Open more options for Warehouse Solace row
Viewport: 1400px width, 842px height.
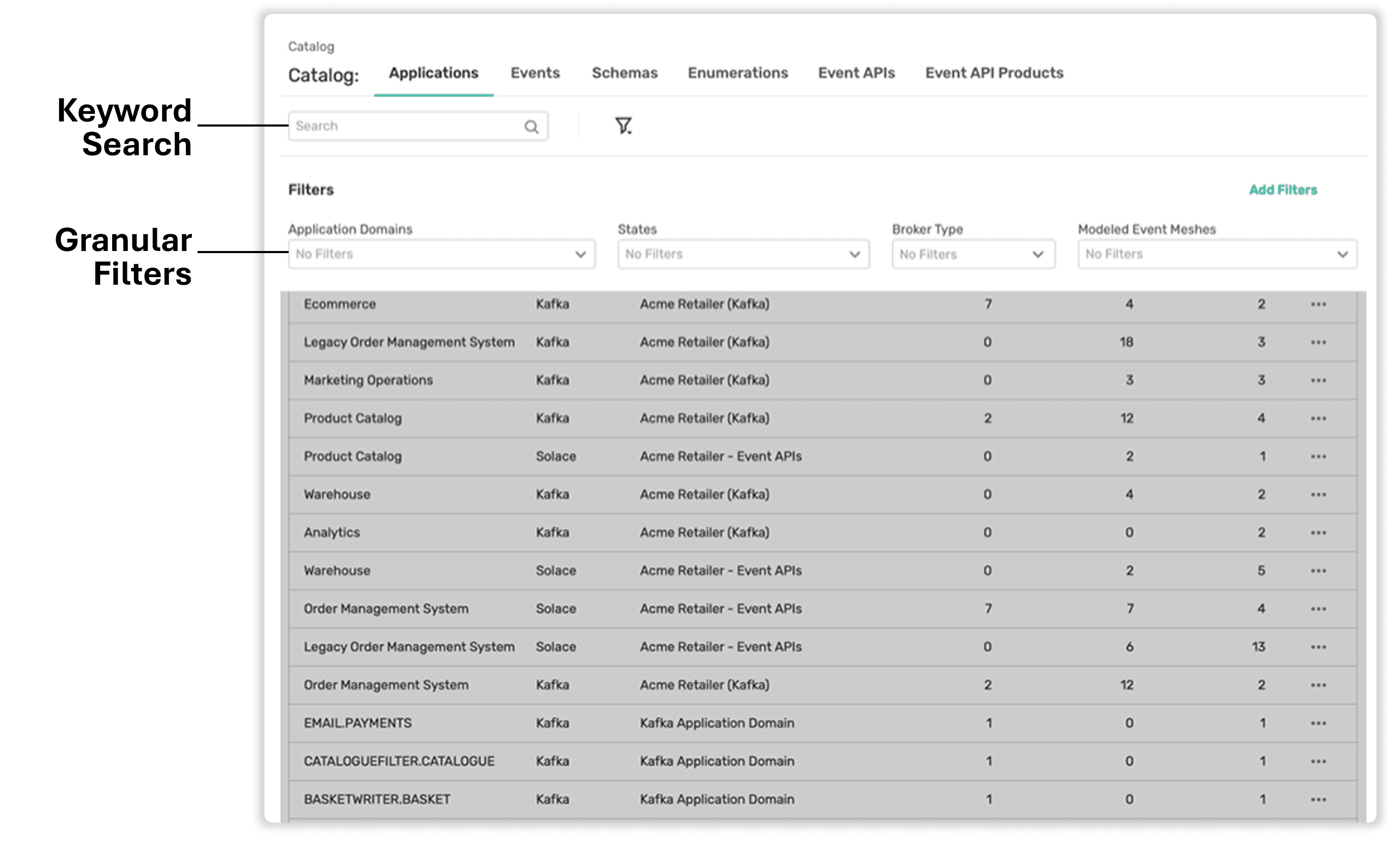pyautogui.click(x=1318, y=571)
